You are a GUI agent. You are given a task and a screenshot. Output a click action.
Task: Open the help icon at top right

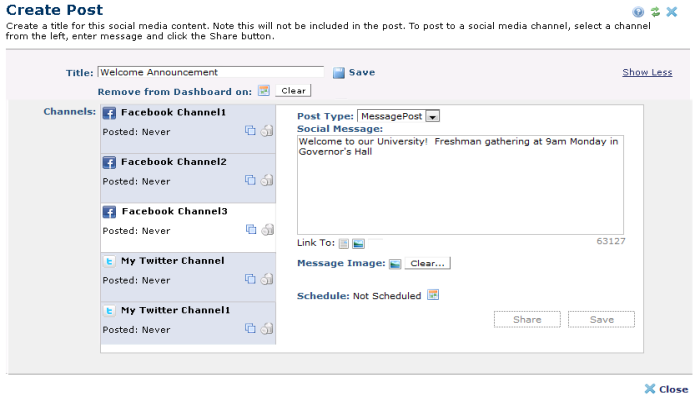(638, 11)
